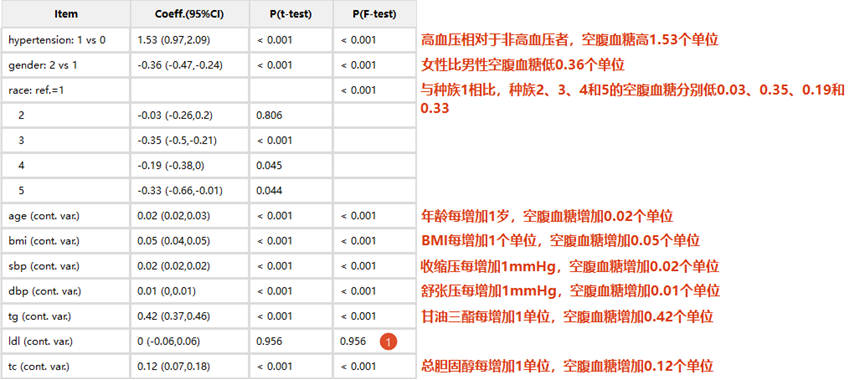The image size is (865, 380).
Task: Select the 'bmi (cont. var.)' row label
Action: click(44, 241)
